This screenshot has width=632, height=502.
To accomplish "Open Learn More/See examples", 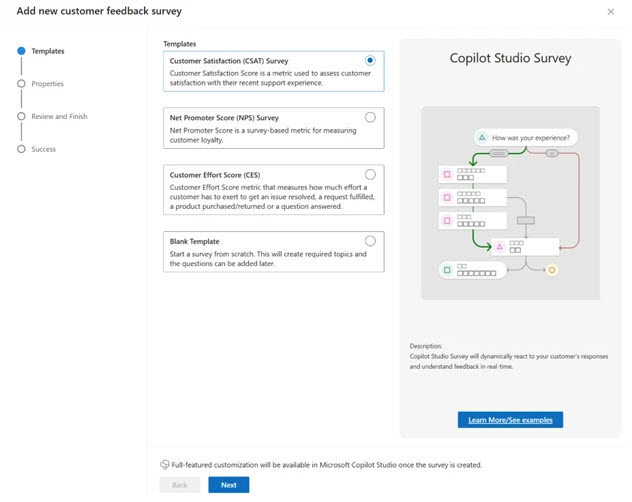I will tap(510, 419).
